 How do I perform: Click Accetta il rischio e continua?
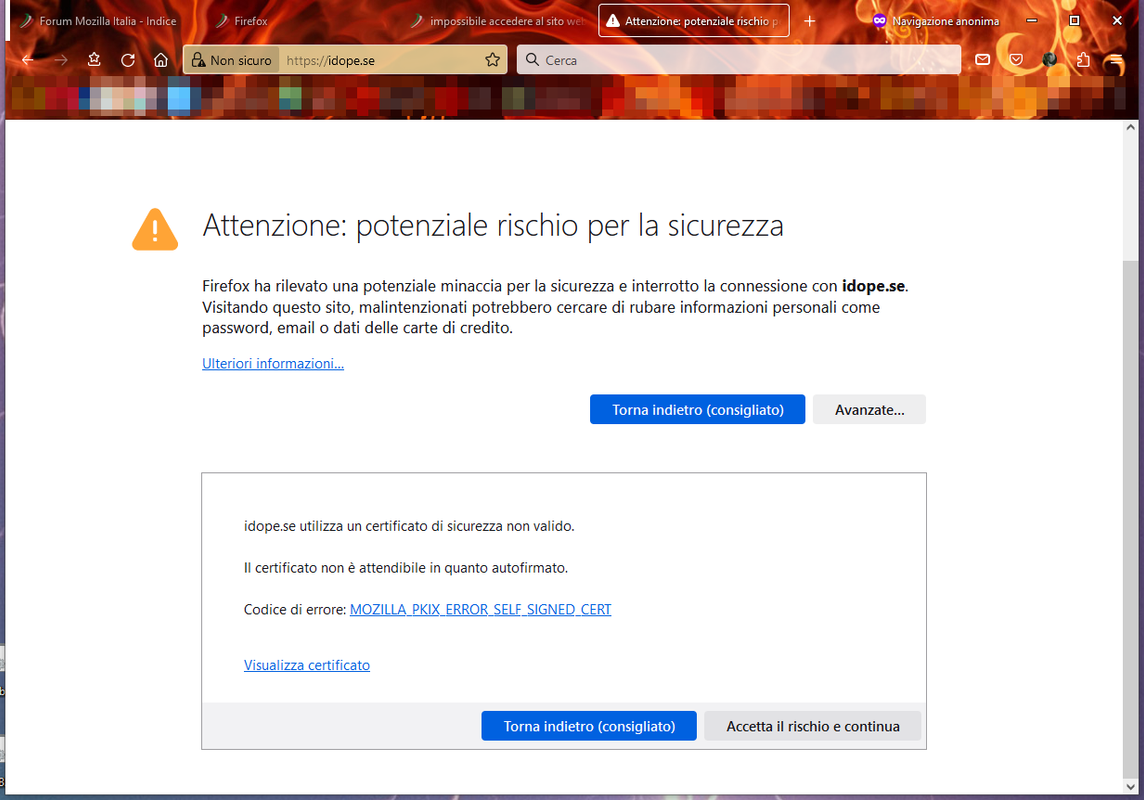[x=813, y=726]
